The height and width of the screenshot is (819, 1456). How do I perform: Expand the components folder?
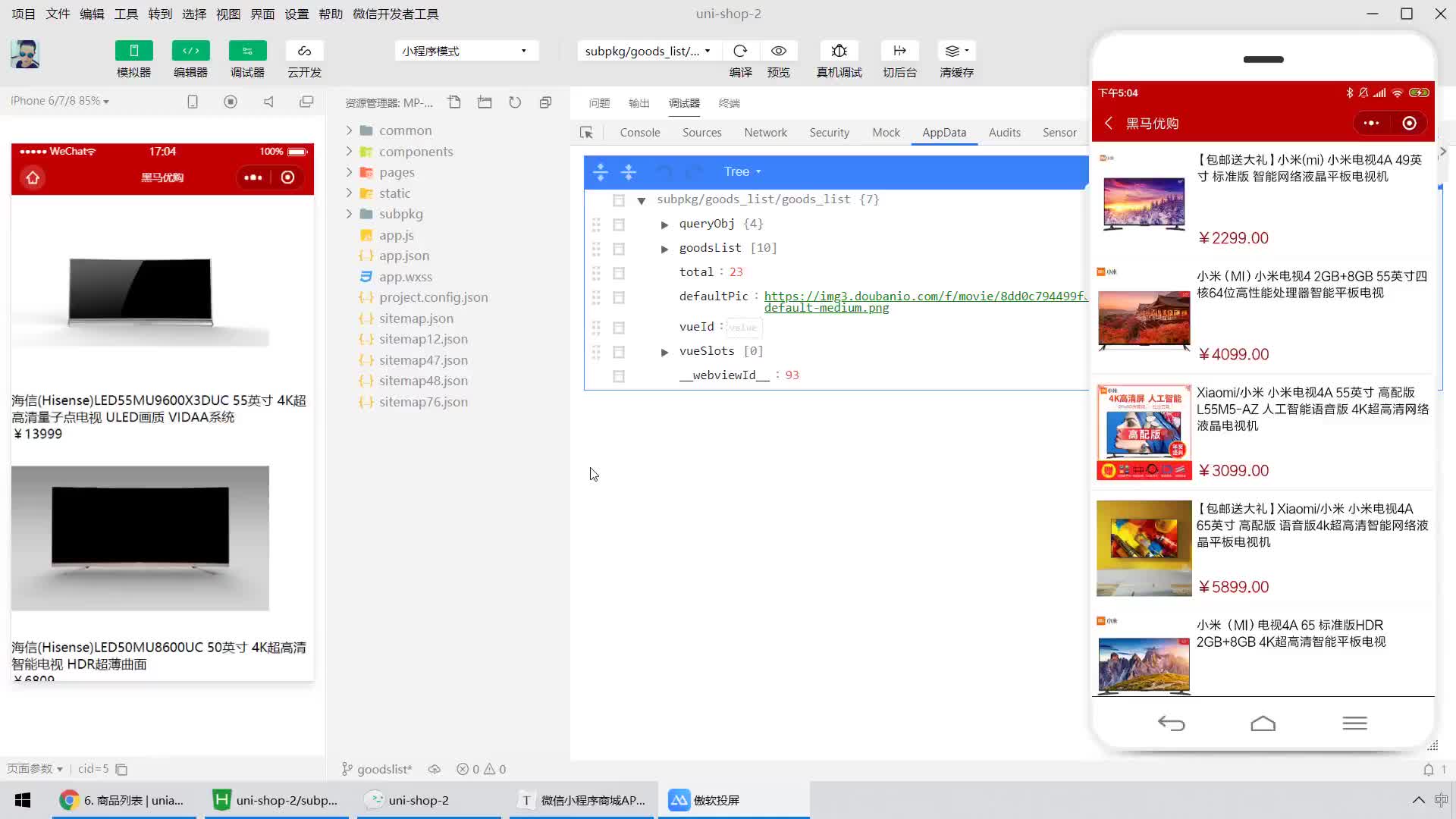(x=349, y=152)
